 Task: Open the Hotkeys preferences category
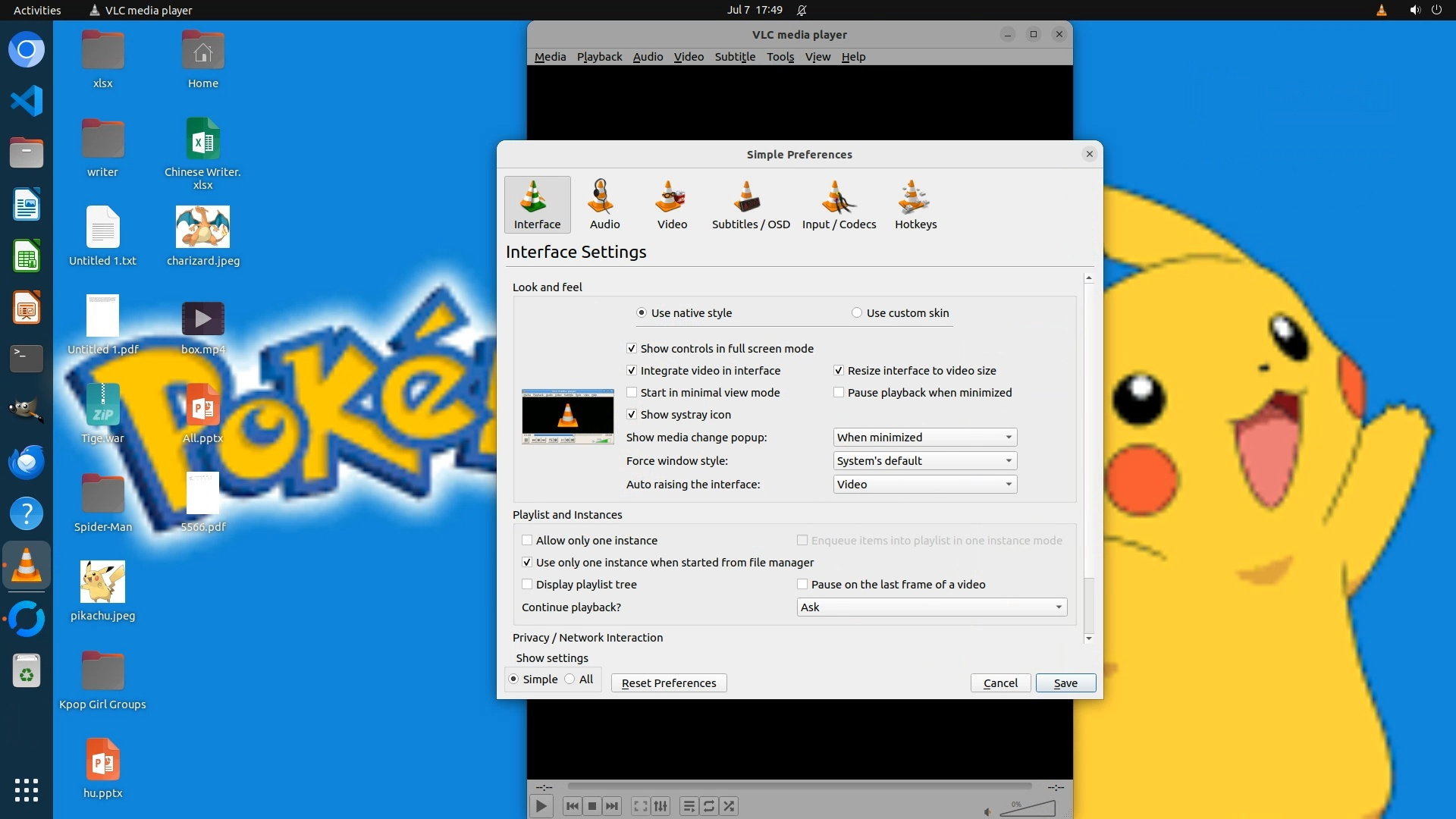coord(915,205)
